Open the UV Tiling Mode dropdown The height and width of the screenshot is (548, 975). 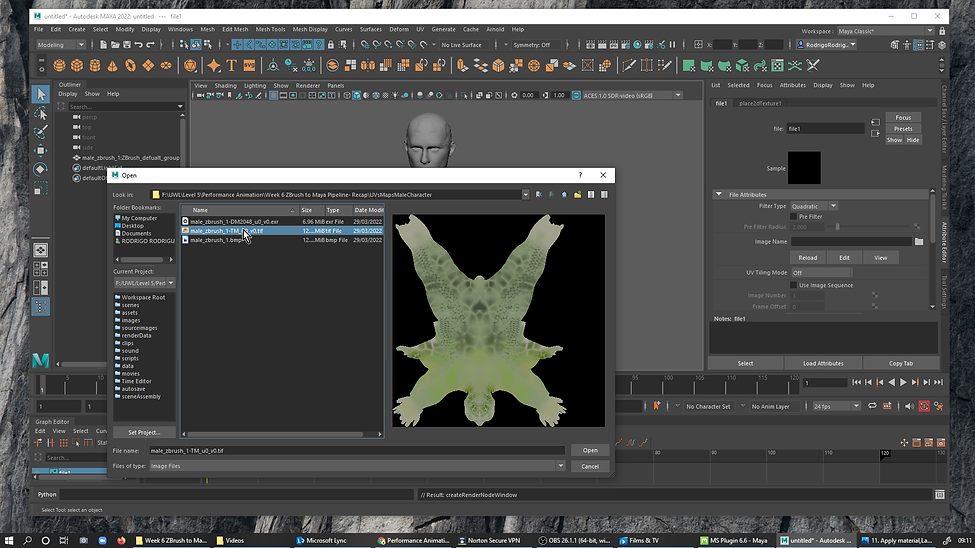tap(821, 272)
